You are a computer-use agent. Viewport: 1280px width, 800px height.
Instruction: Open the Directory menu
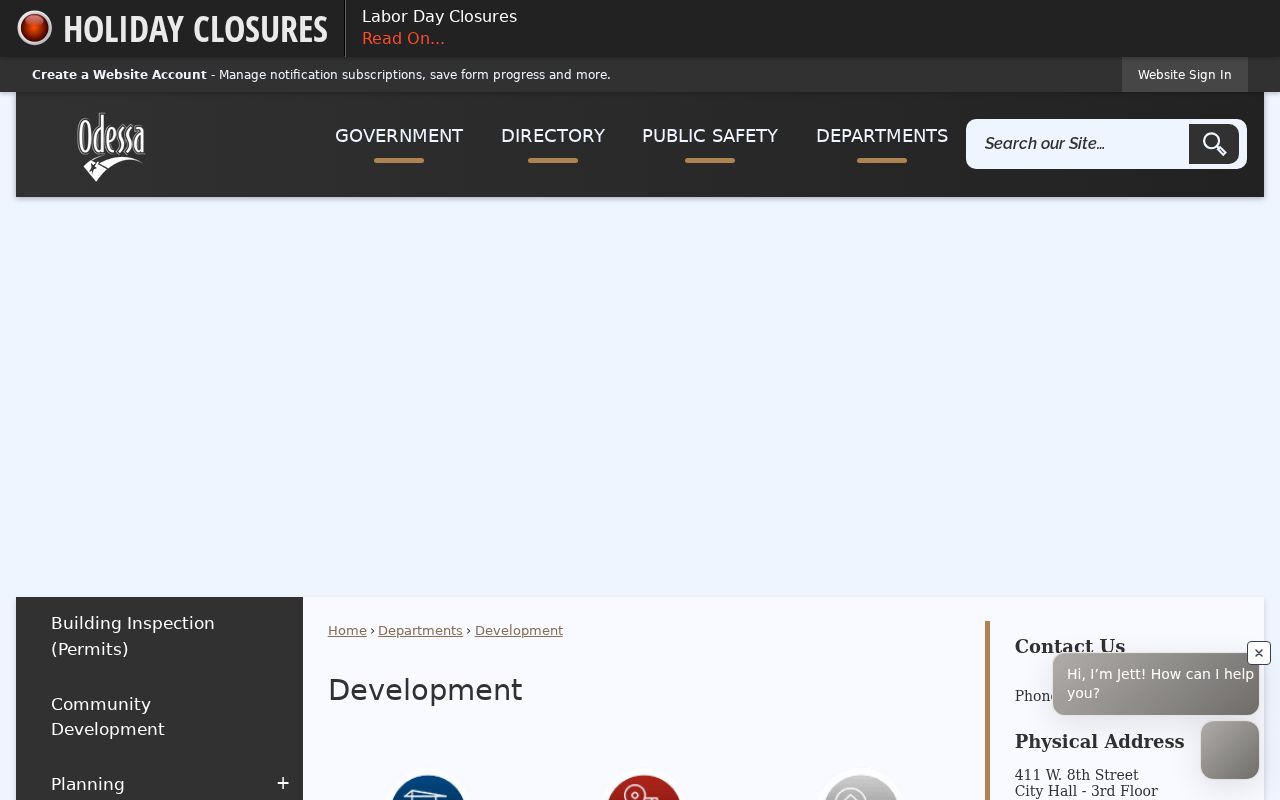point(553,136)
